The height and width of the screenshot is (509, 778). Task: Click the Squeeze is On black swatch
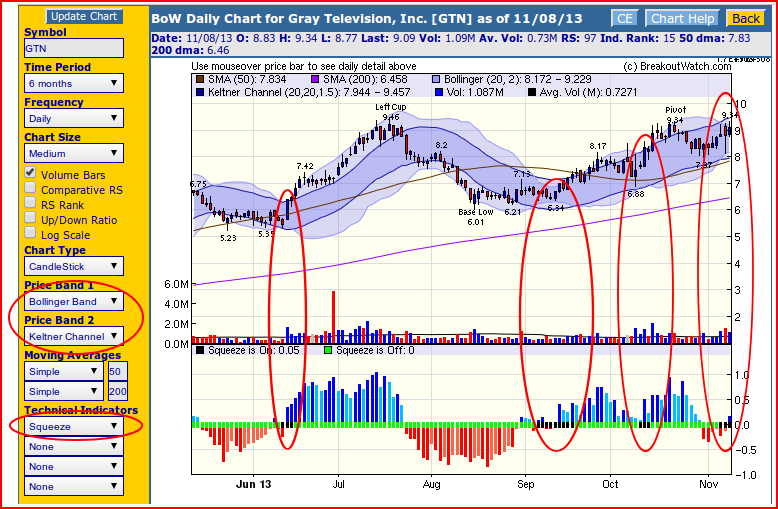click(x=200, y=350)
